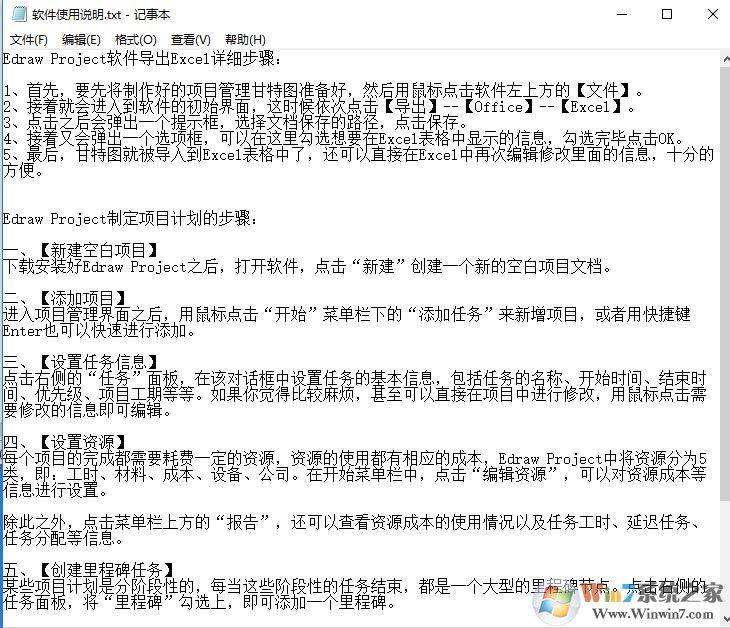730x628 pixels.
Task: Click line beginning '某些项目计划是分阶段性的'
Action: pos(355,587)
